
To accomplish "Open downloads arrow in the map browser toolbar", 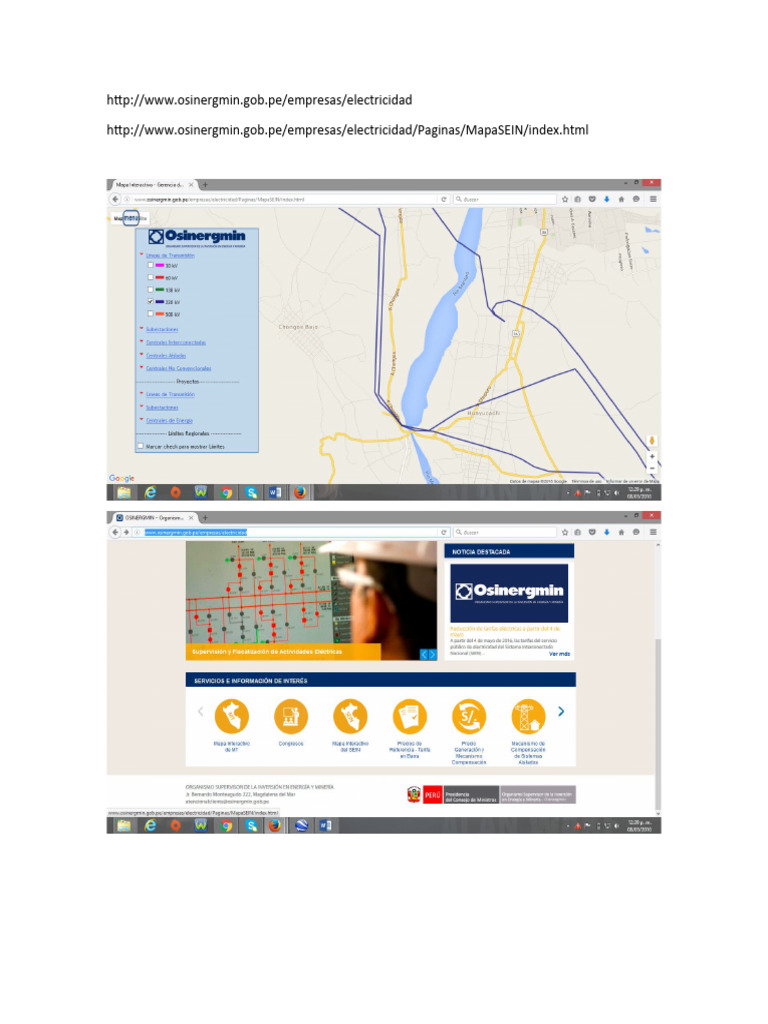I will coord(607,199).
